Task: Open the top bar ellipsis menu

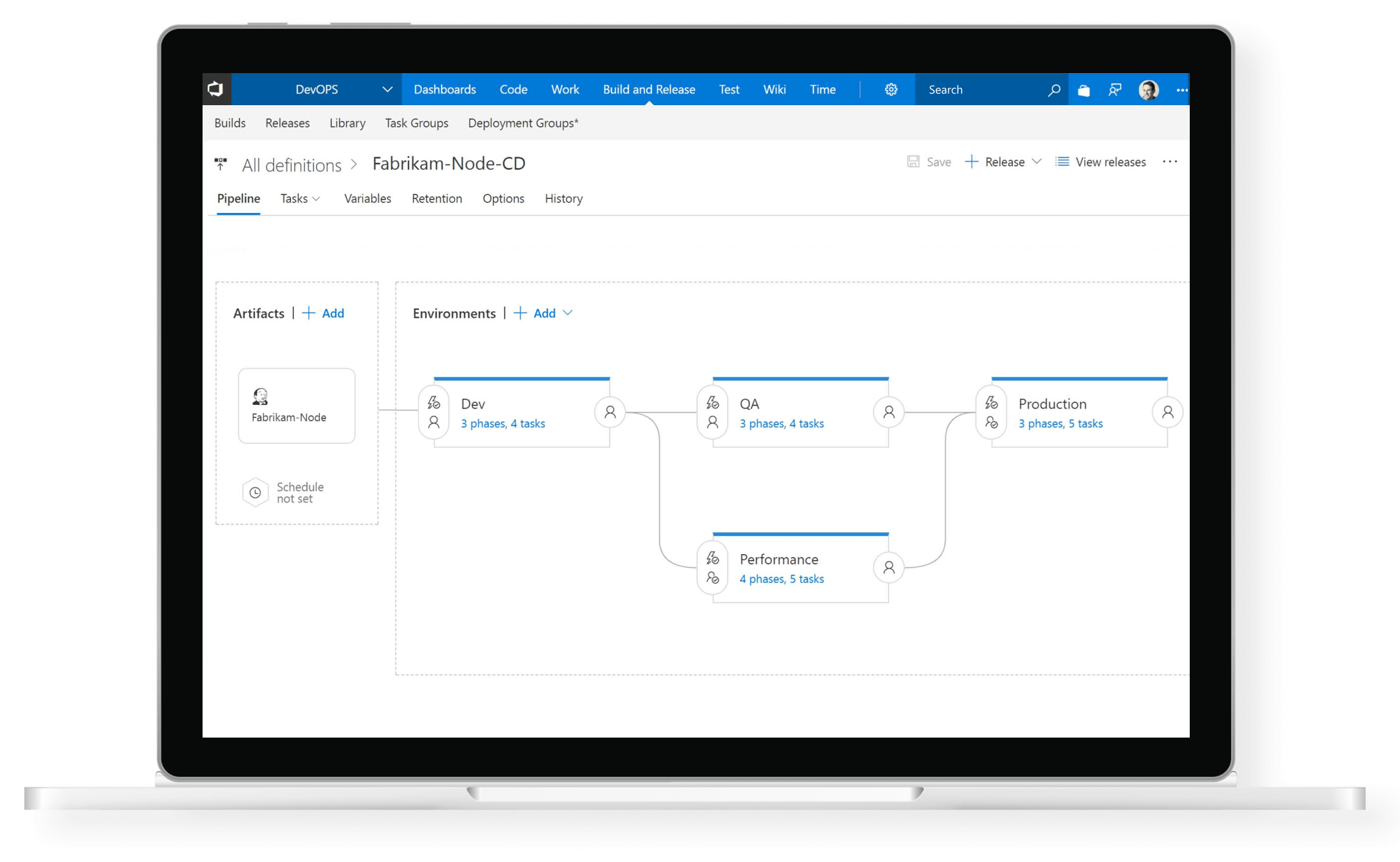Action: 1181,90
